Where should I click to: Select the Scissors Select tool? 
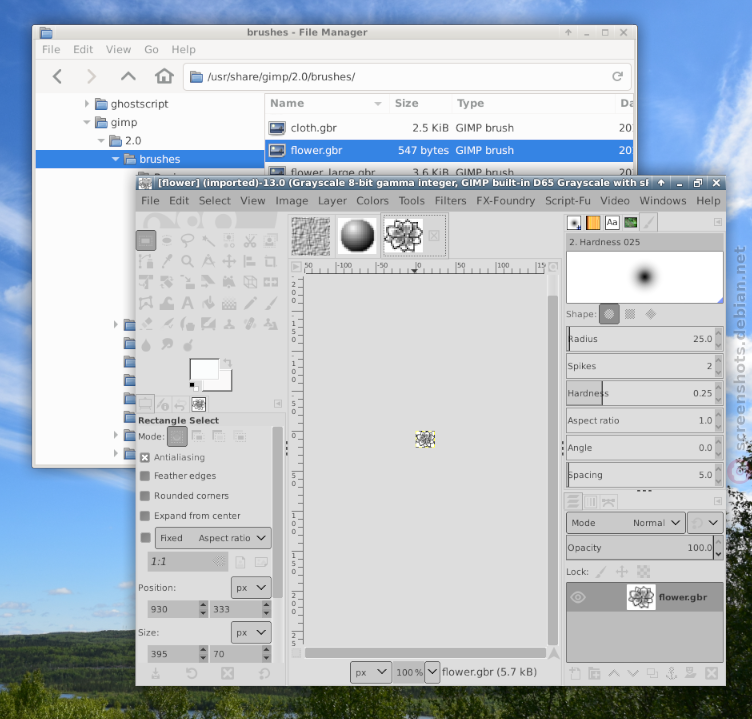pos(250,240)
